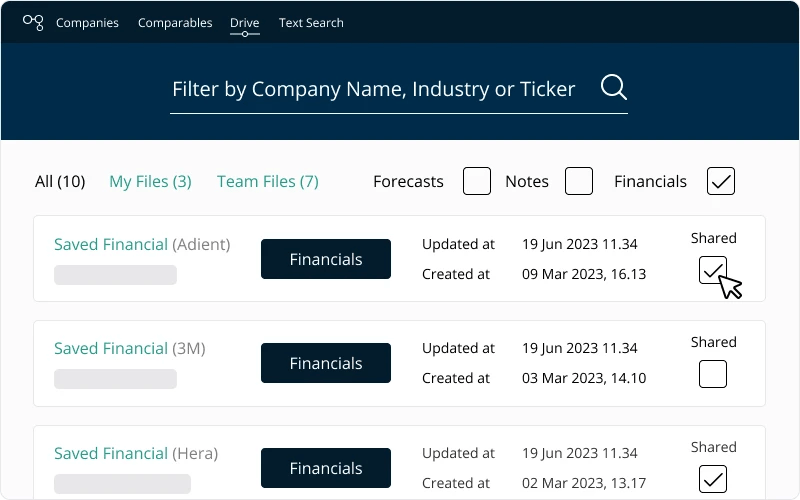Click the Financials button in the Adient row

point(326,259)
